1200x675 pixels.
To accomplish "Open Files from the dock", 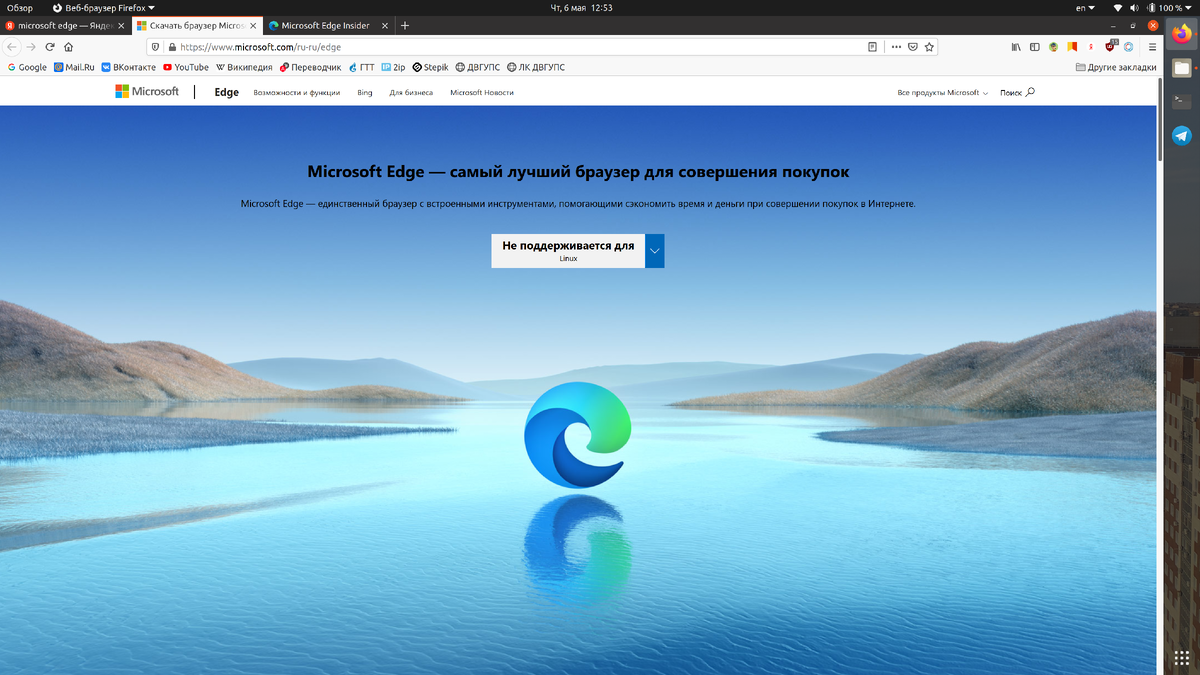I will click(1182, 68).
